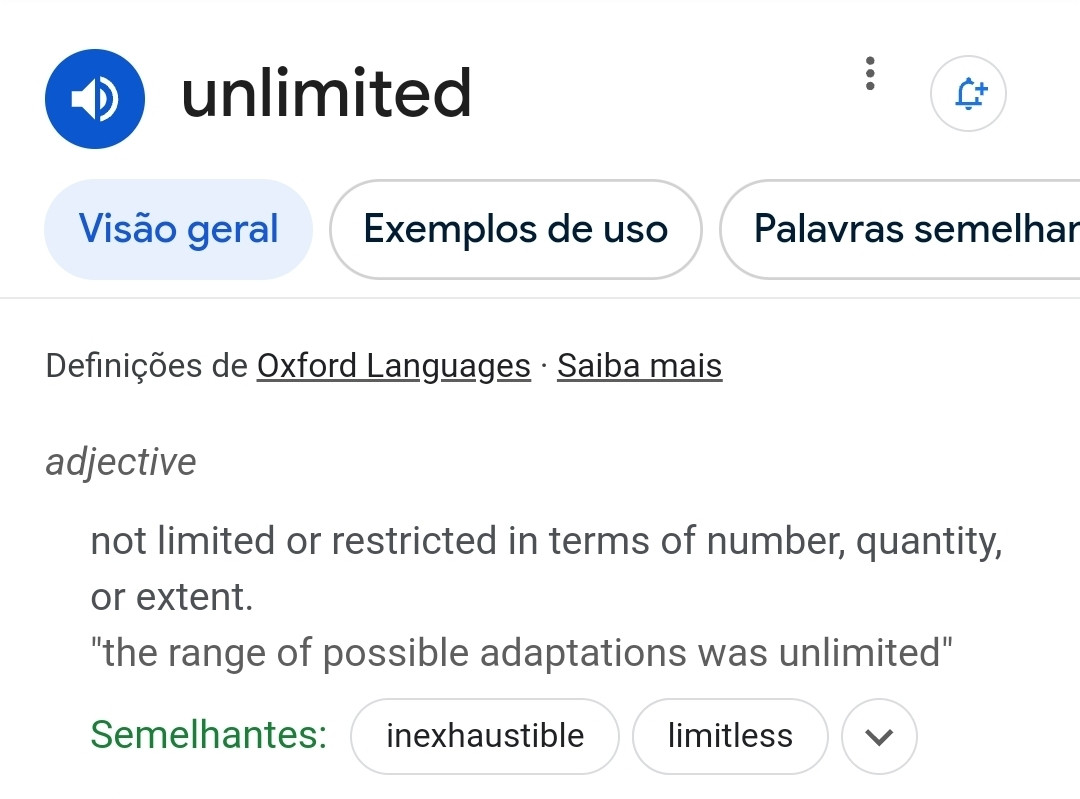Open the Oxford Languages link
The height and width of the screenshot is (799, 1080).
394,366
